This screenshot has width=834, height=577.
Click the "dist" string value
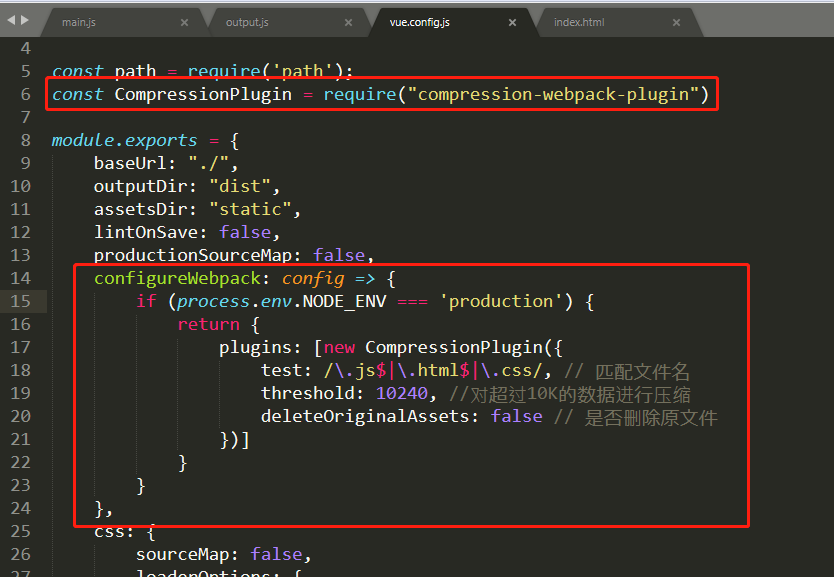click(240, 187)
